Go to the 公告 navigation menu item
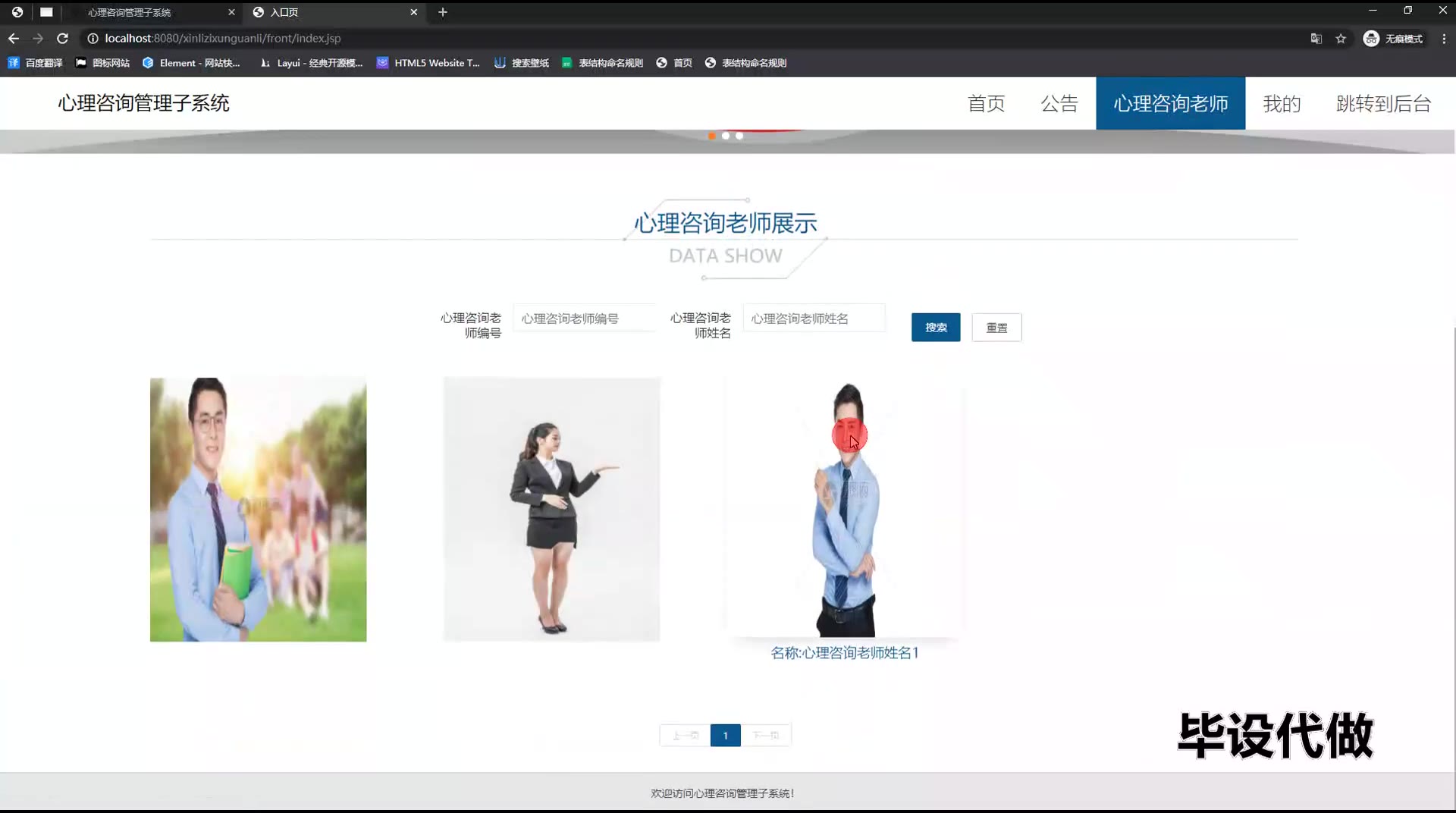The height and width of the screenshot is (813, 1456). (1059, 103)
